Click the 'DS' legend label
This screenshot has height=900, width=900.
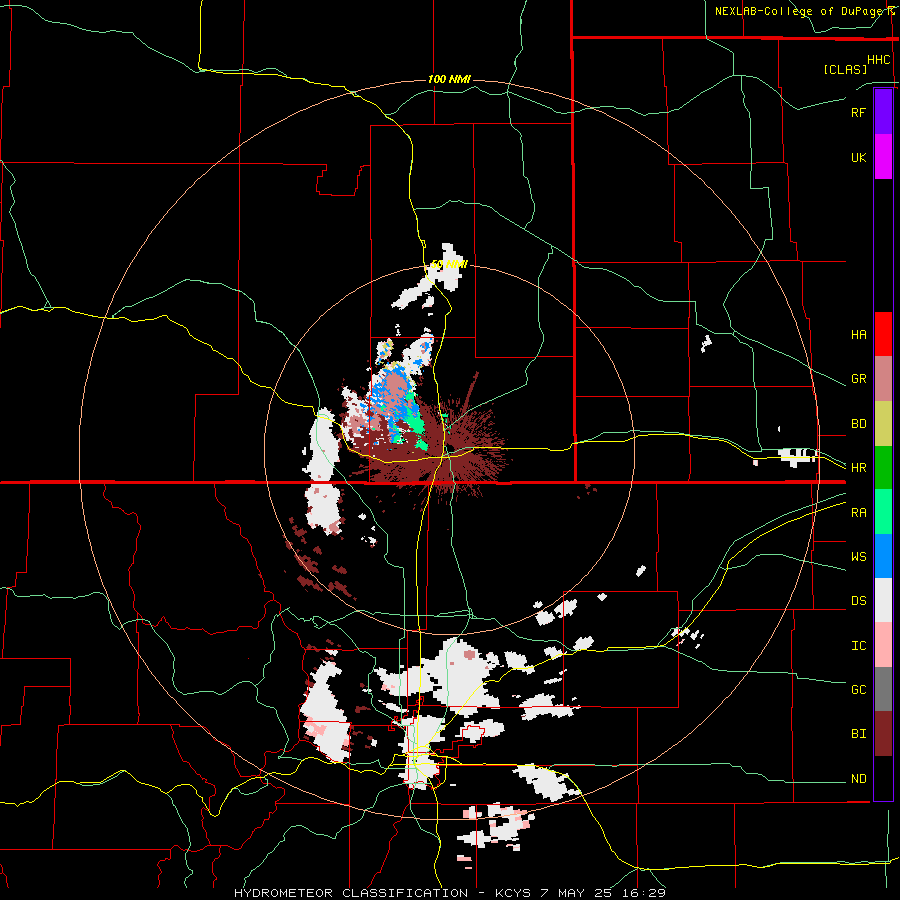858,601
